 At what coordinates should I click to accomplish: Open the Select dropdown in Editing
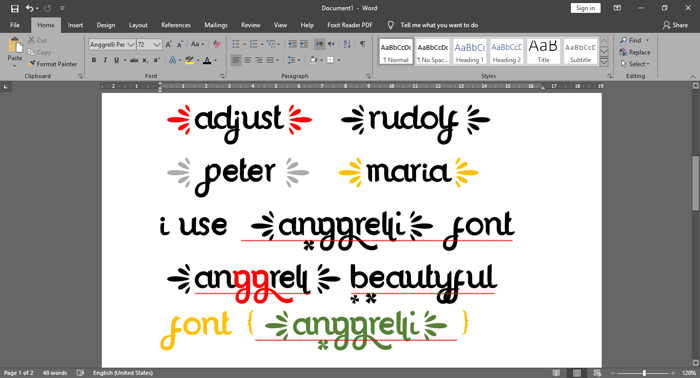(x=635, y=64)
